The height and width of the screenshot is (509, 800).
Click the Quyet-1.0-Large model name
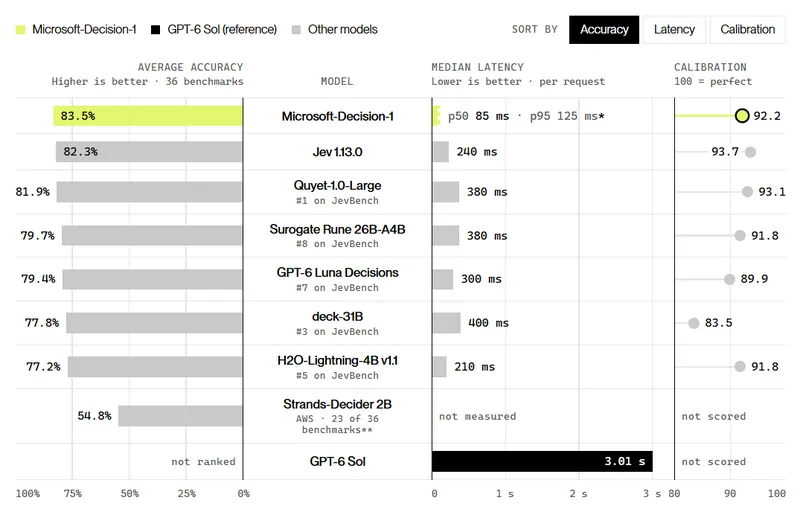(337, 185)
